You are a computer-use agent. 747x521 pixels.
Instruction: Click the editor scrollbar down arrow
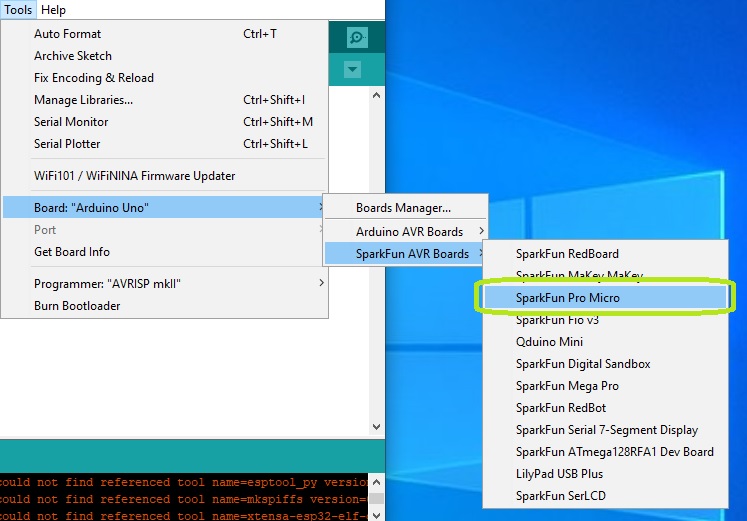(377, 425)
